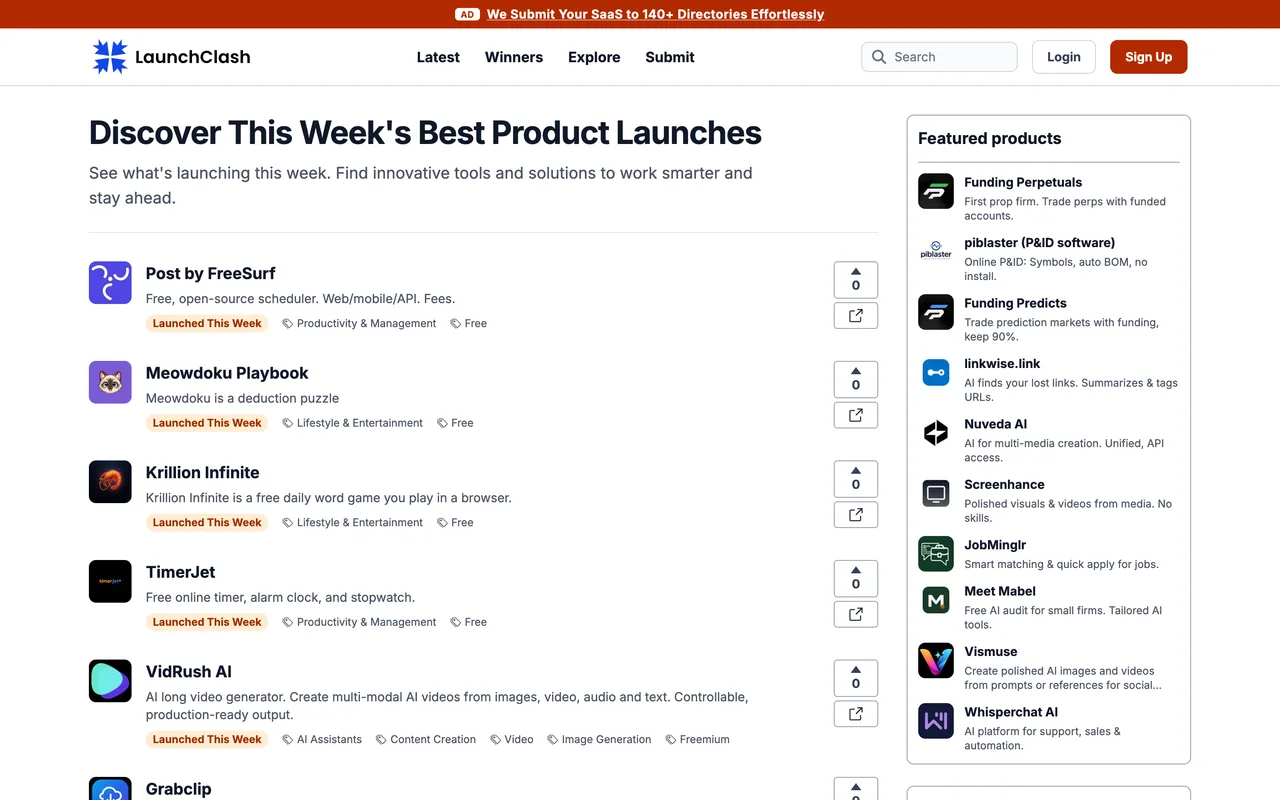
Task: Click the Login button
Action: click(1064, 57)
